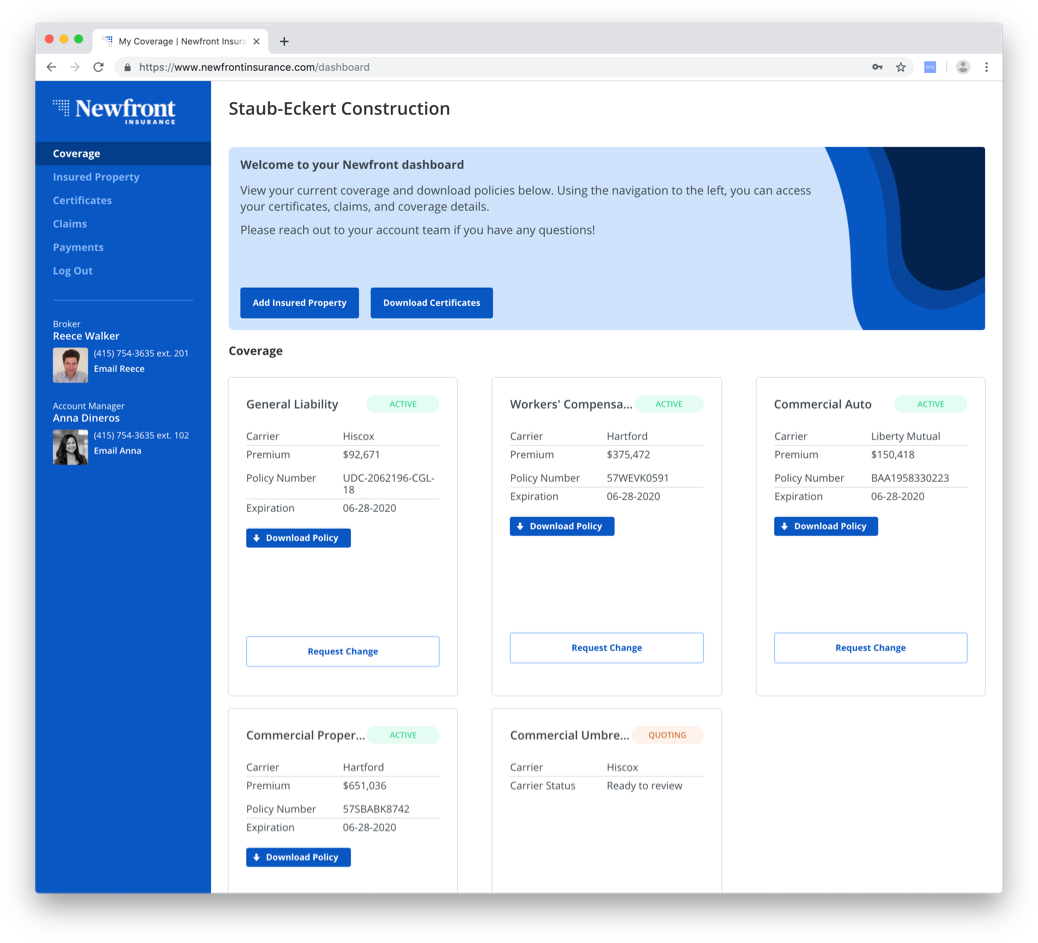The height and width of the screenshot is (943, 1038).
Task: Request Change on Commercial Auto card
Action: pyautogui.click(x=871, y=648)
